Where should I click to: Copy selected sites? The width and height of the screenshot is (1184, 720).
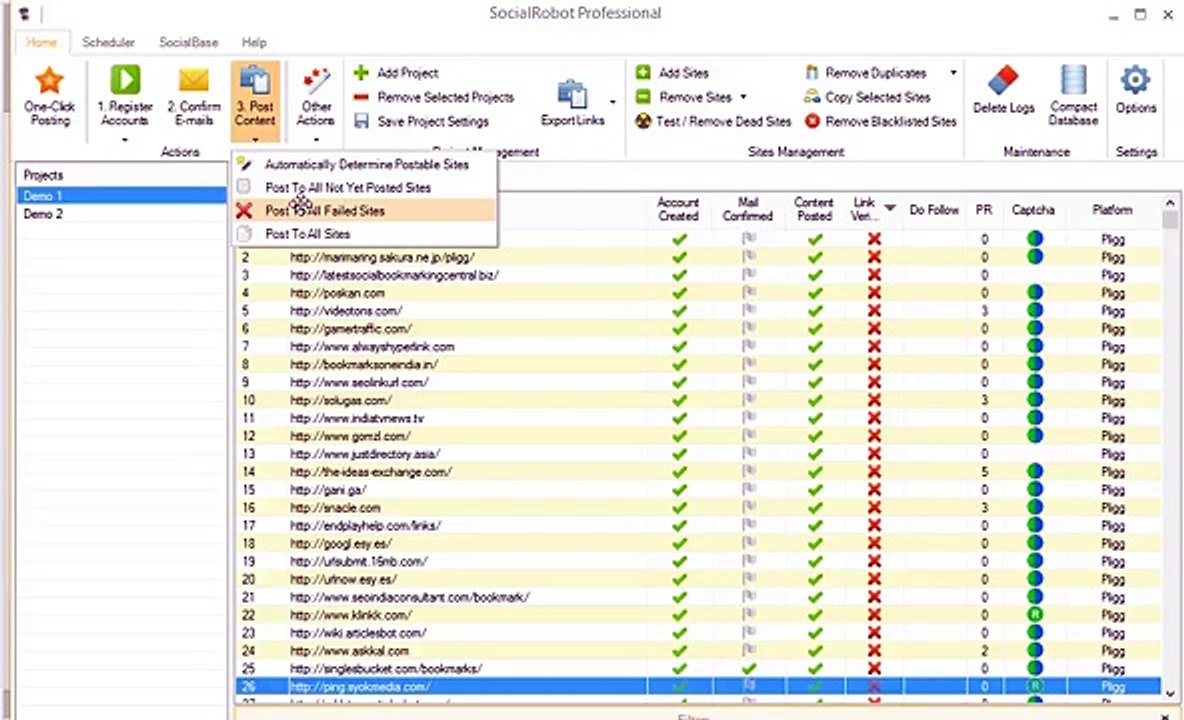tap(867, 97)
